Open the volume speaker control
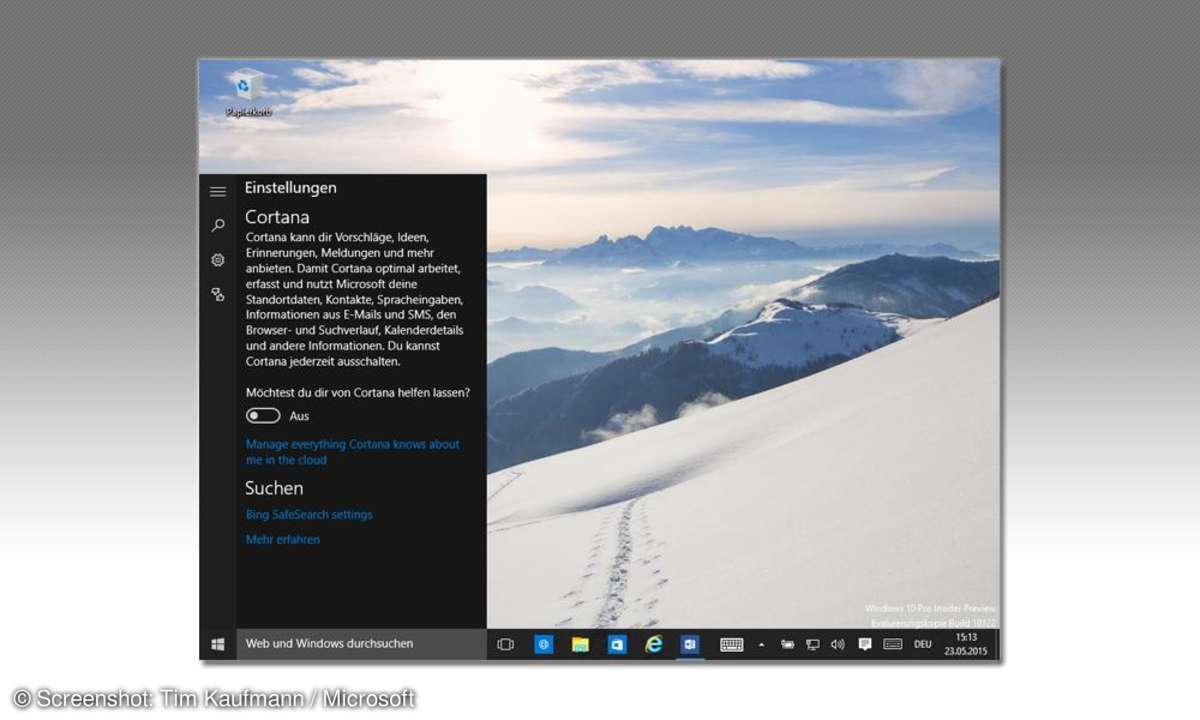This screenshot has height=720, width=1200. 837,645
